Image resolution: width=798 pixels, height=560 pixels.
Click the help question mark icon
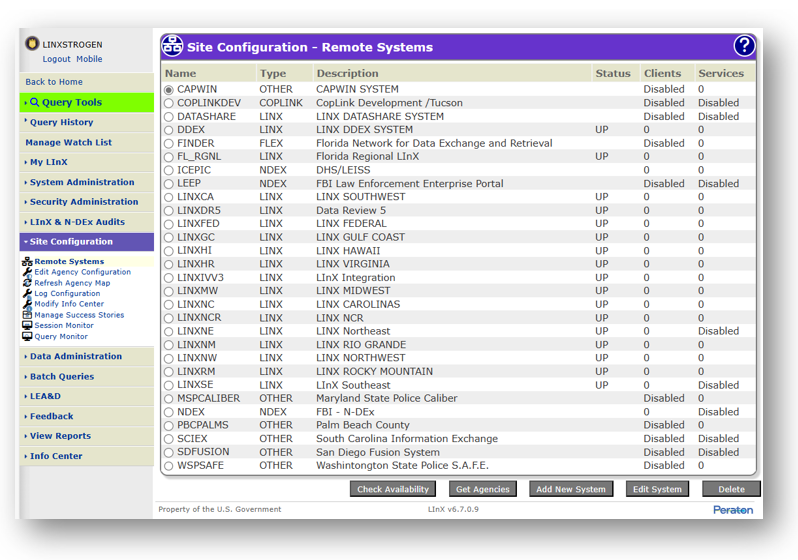[743, 46]
